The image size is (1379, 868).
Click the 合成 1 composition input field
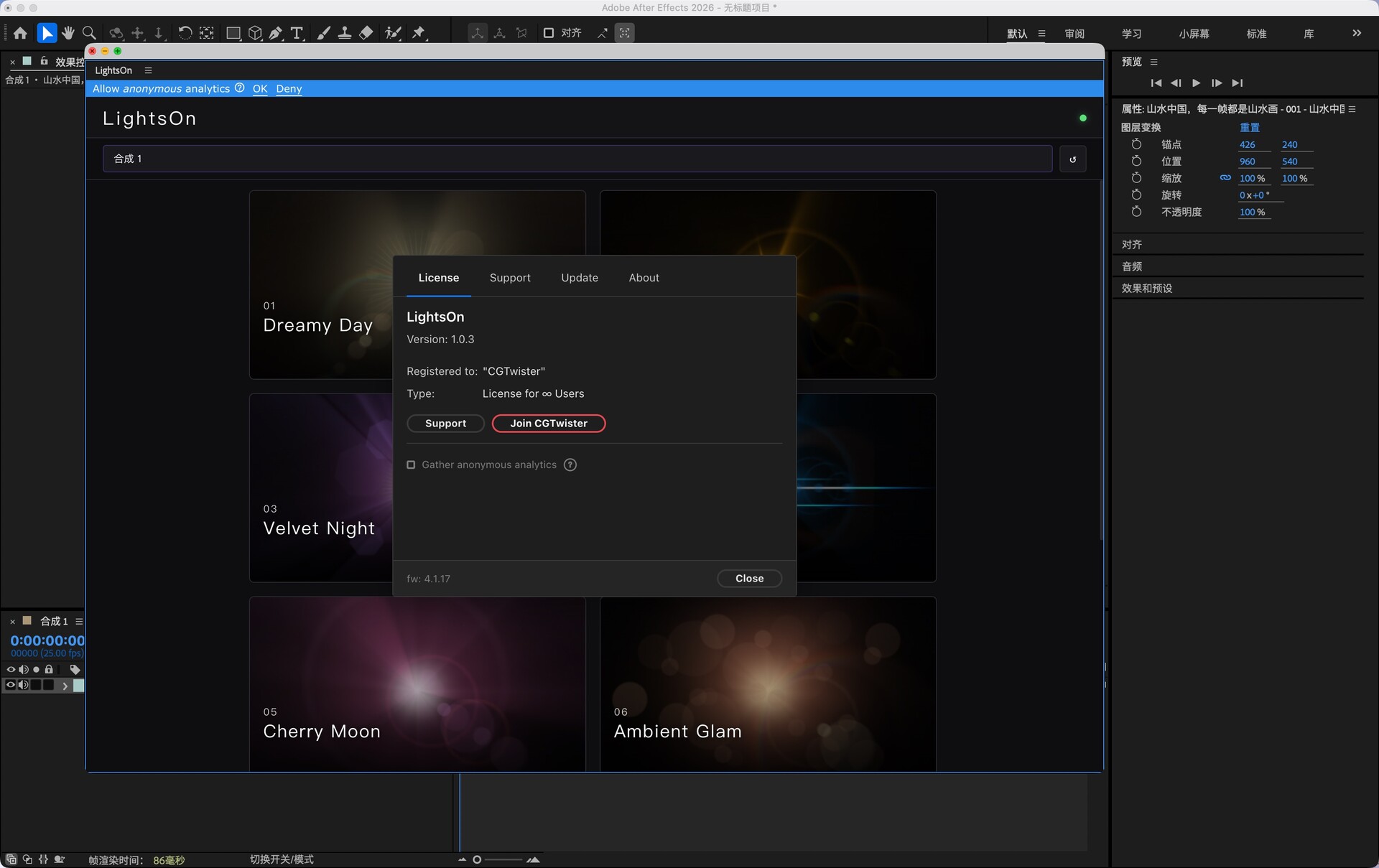point(577,159)
